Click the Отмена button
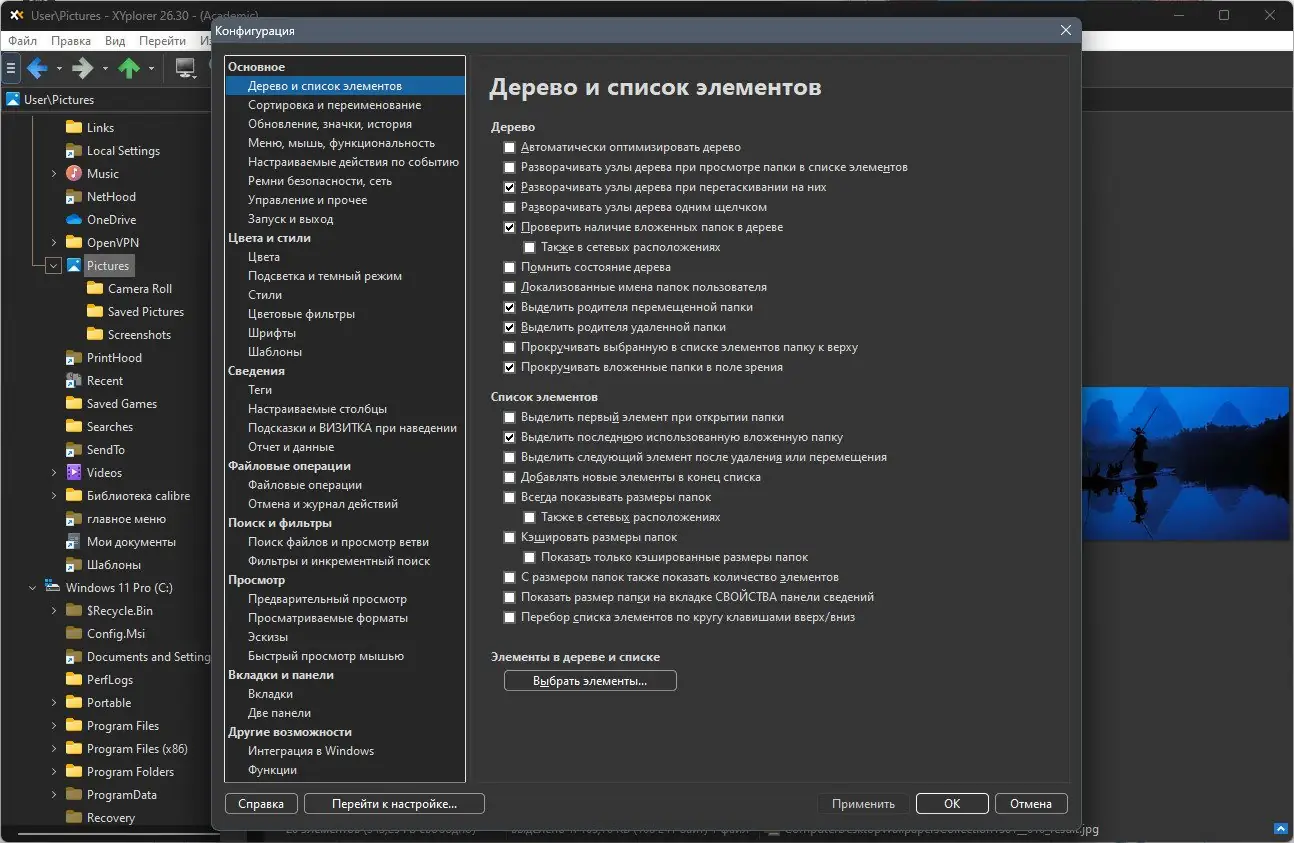The width and height of the screenshot is (1294, 843). (1031, 804)
